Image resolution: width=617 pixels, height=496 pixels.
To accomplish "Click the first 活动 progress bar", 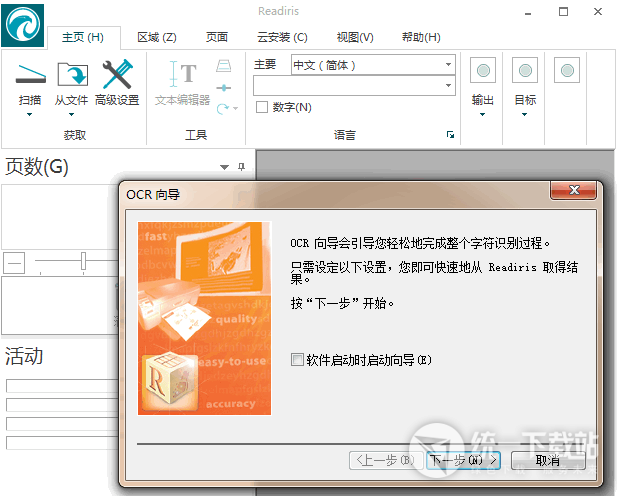I will click(62, 386).
